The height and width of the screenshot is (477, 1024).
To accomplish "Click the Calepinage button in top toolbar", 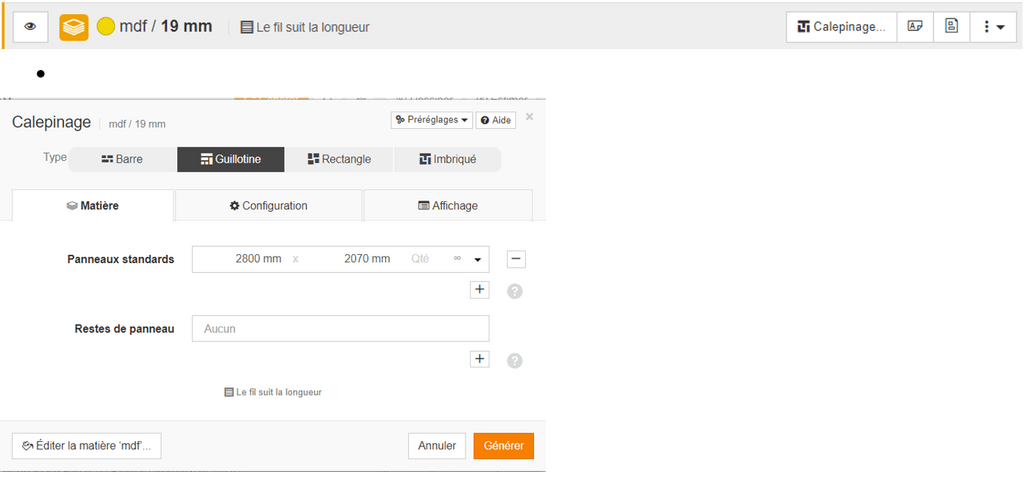I will 841,27.
